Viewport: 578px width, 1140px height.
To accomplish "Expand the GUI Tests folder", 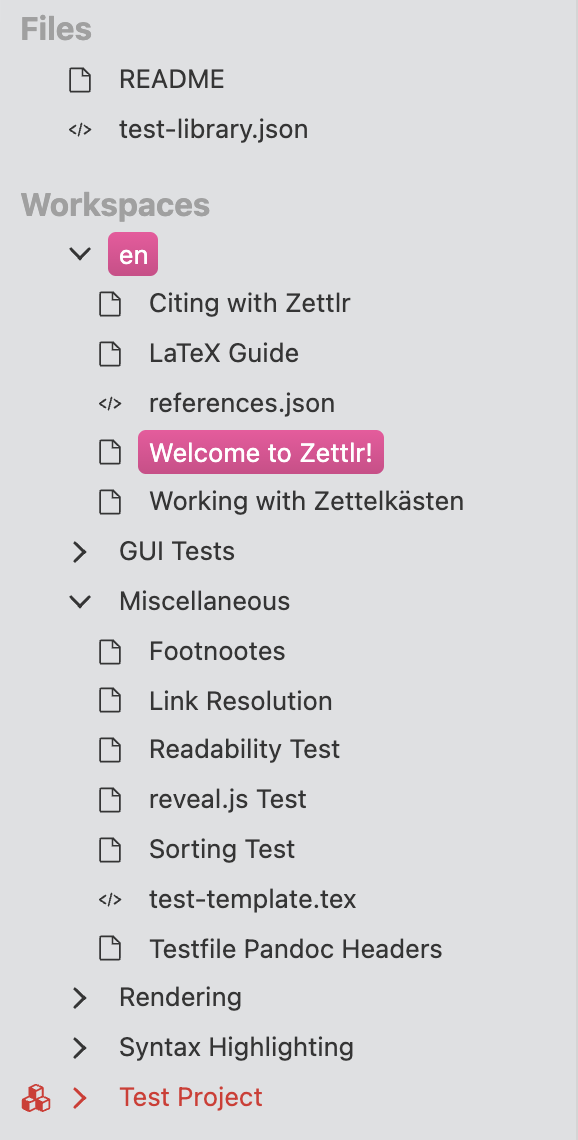I will (80, 551).
